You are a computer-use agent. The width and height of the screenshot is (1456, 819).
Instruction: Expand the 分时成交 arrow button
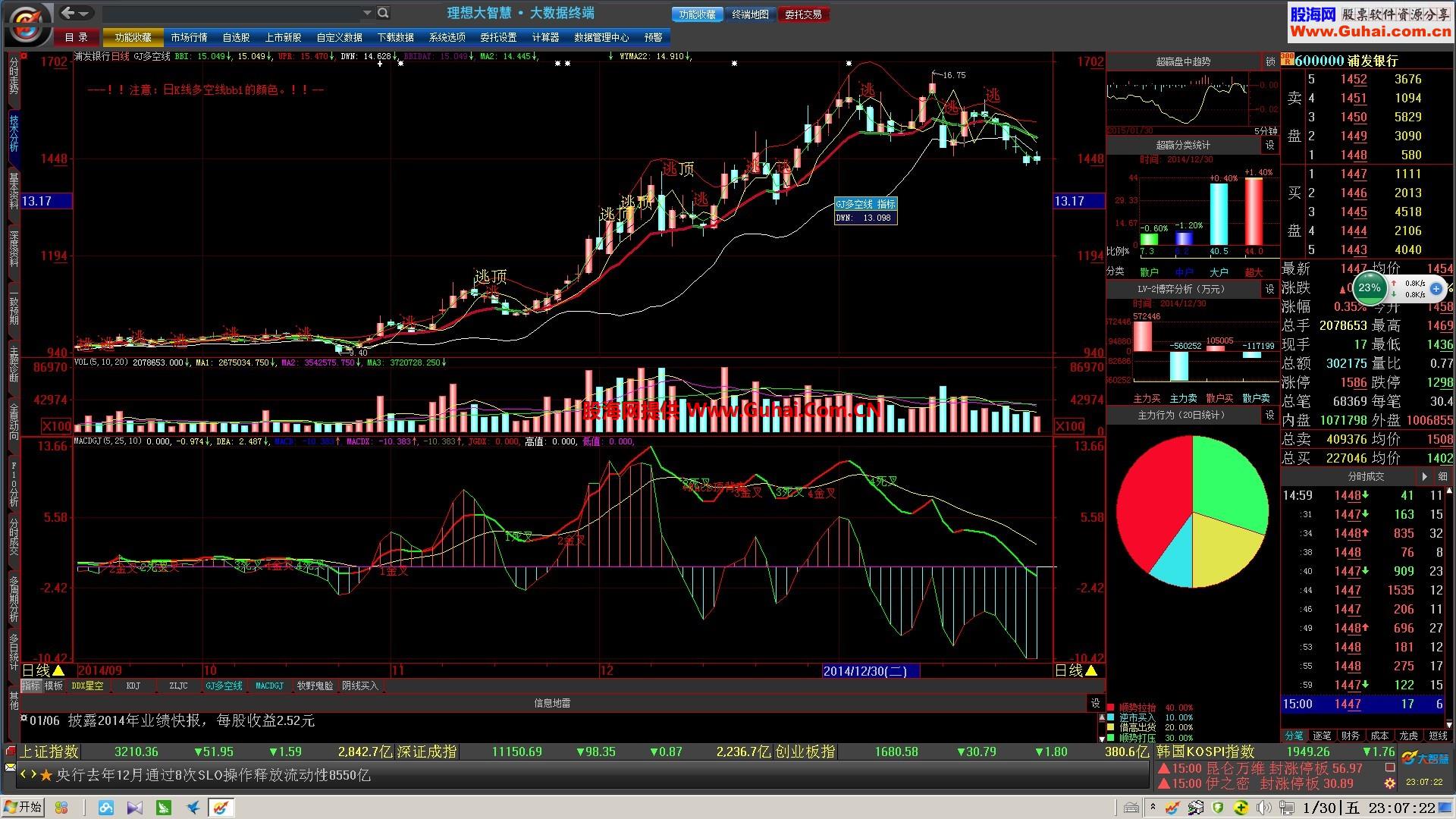pyautogui.click(x=1424, y=476)
